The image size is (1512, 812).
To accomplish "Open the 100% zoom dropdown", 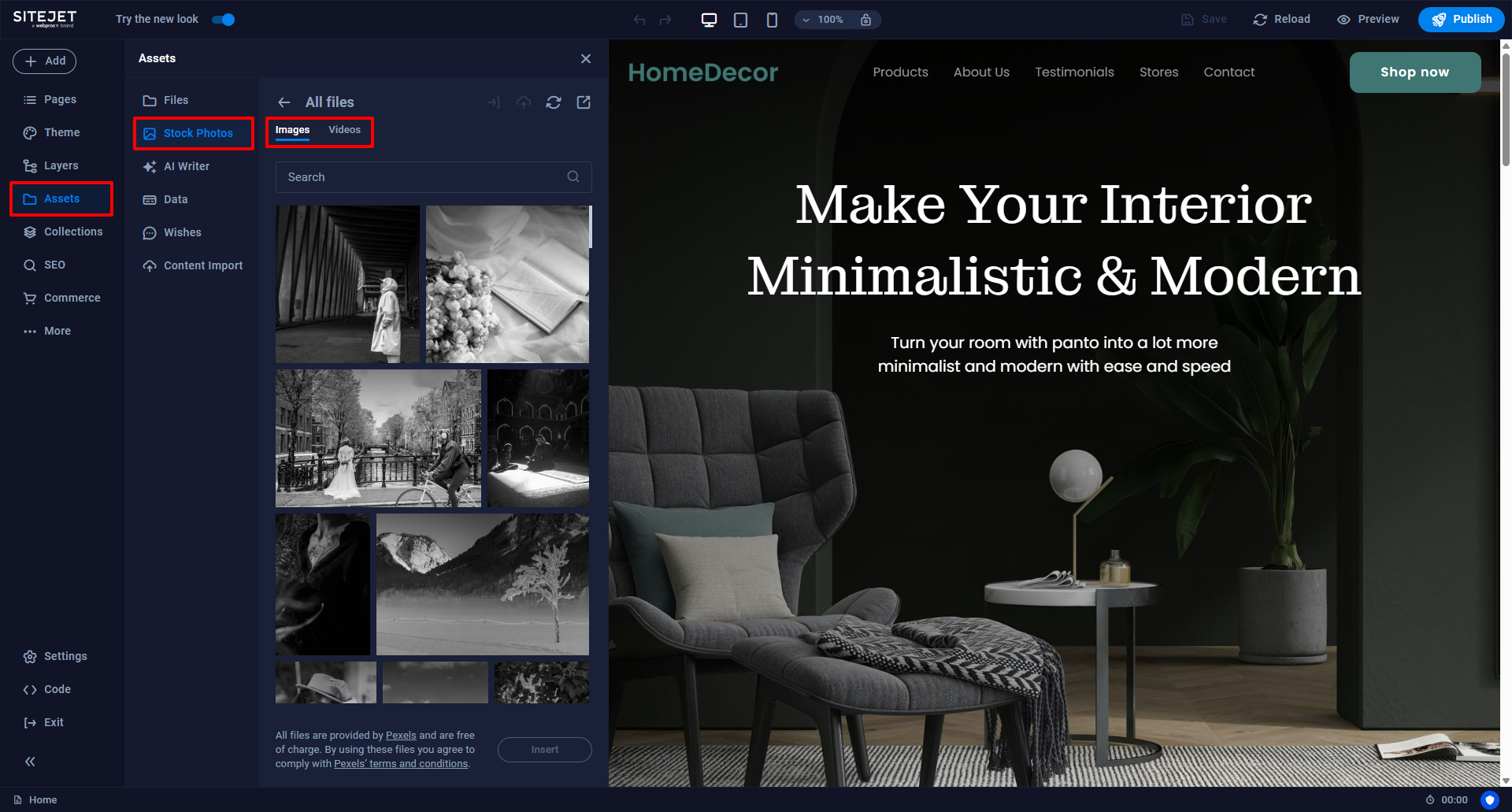I will [x=824, y=20].
